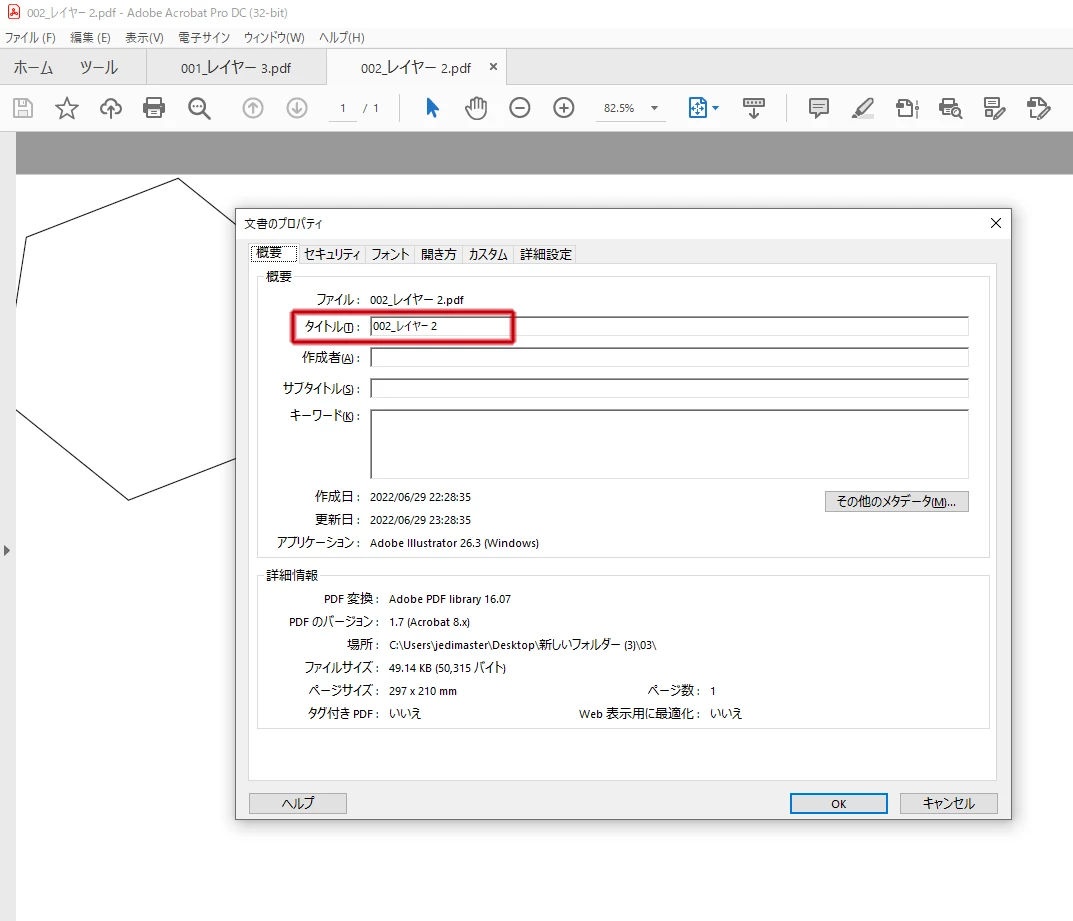
Task: Switch to the ホーム view
Action: coord(33,68)
